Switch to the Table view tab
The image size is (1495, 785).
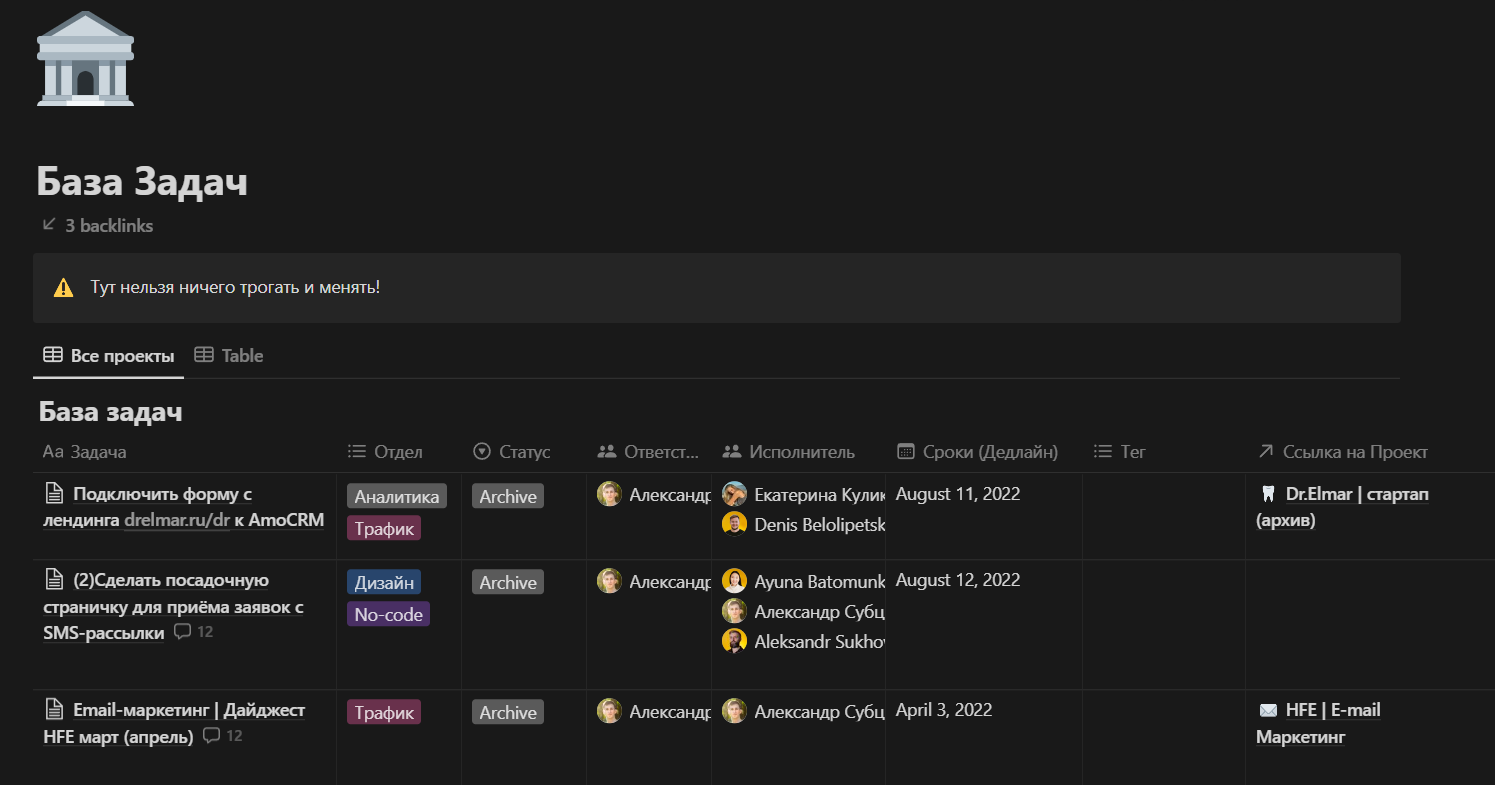(229, 356)
